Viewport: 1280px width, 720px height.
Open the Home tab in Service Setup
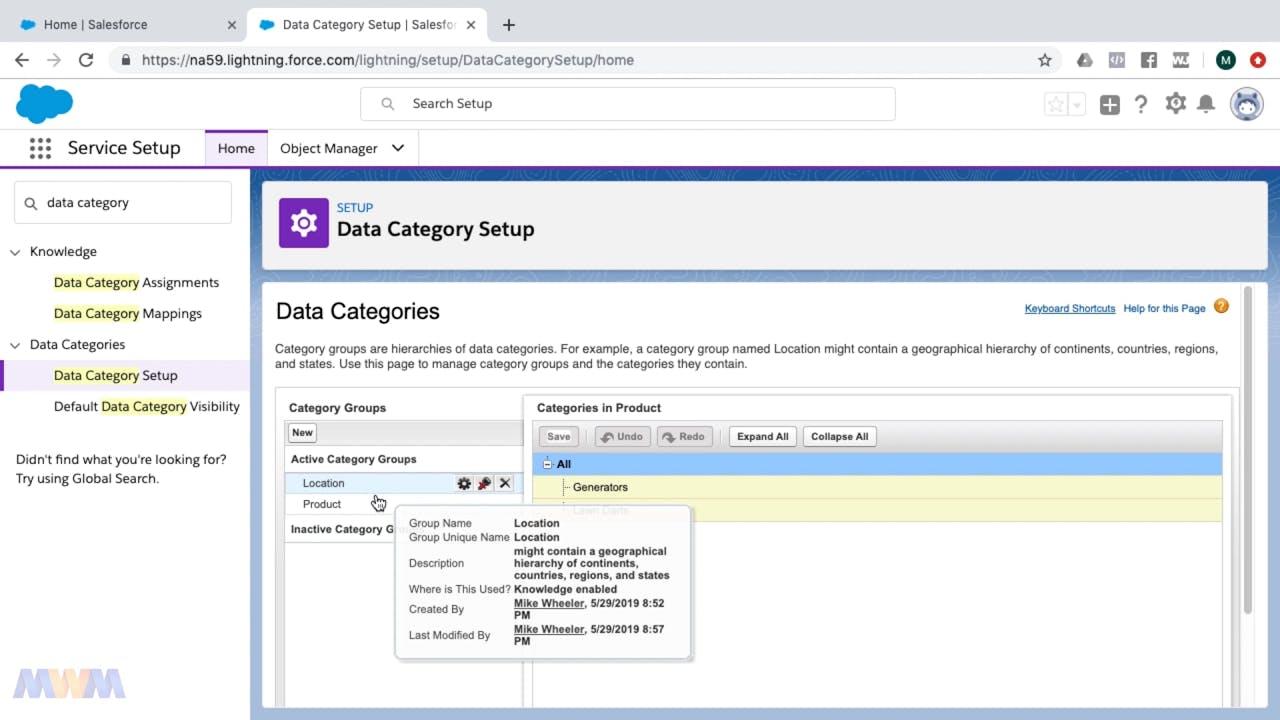click(x=236, y=148)
